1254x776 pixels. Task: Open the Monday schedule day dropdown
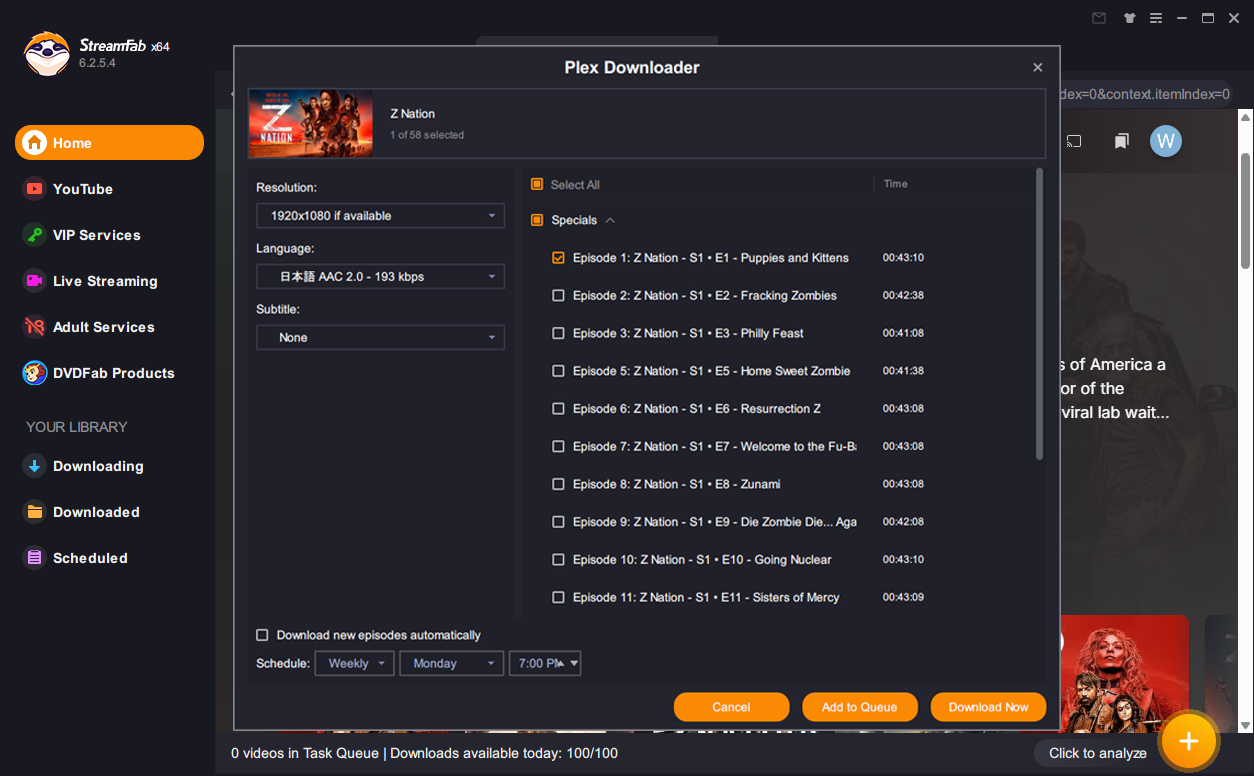(x=452, y=663)
